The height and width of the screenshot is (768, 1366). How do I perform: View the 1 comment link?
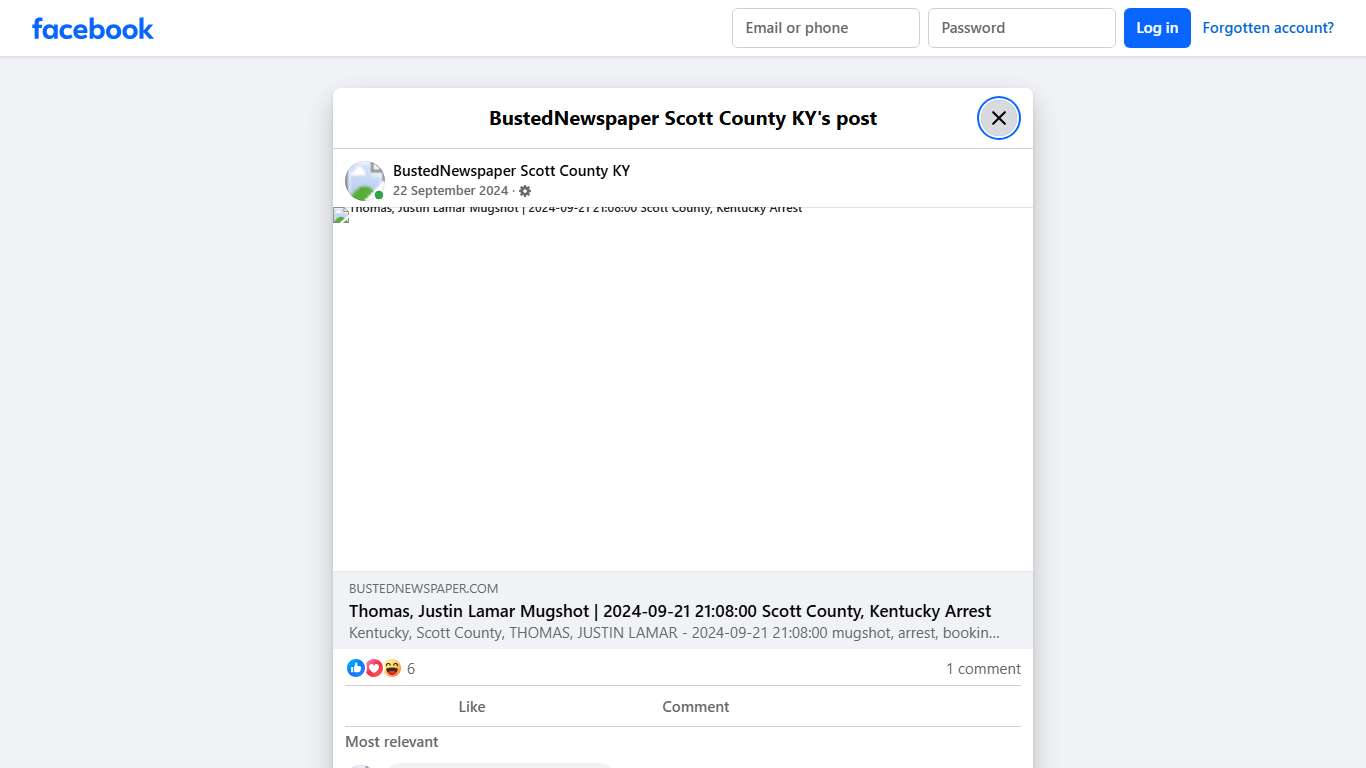click(983, 668)
